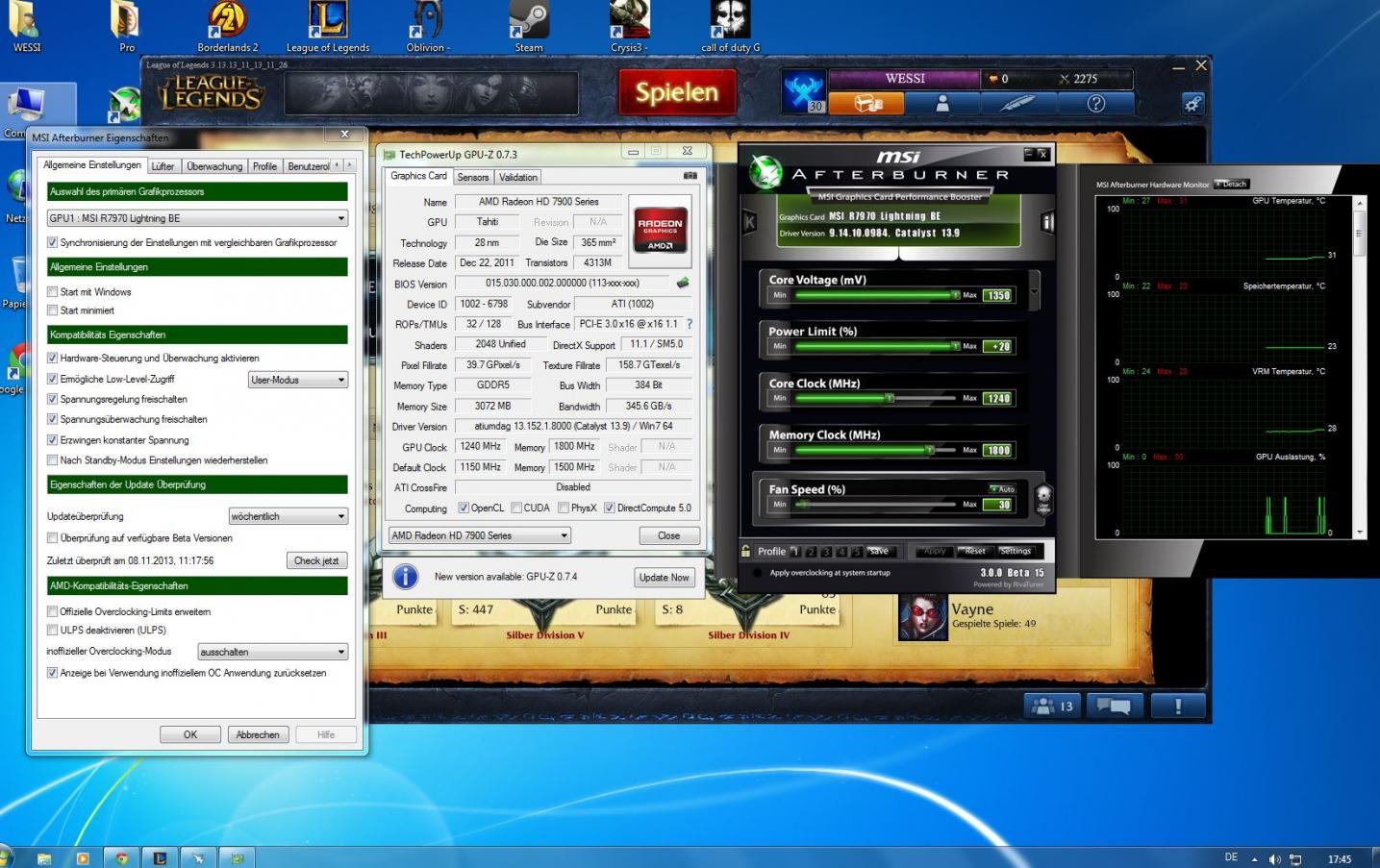The image size is (1380, 868).
Task: Open the 'wöchentlich' update dropdown
Action: pos(289,516)
